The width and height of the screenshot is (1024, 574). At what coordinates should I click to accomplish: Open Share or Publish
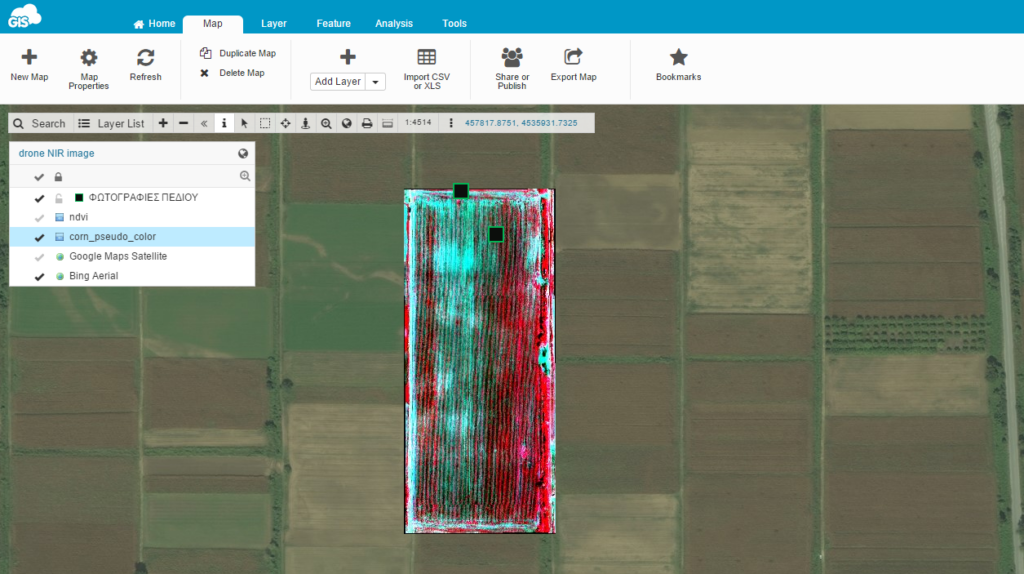coord(512,69)
